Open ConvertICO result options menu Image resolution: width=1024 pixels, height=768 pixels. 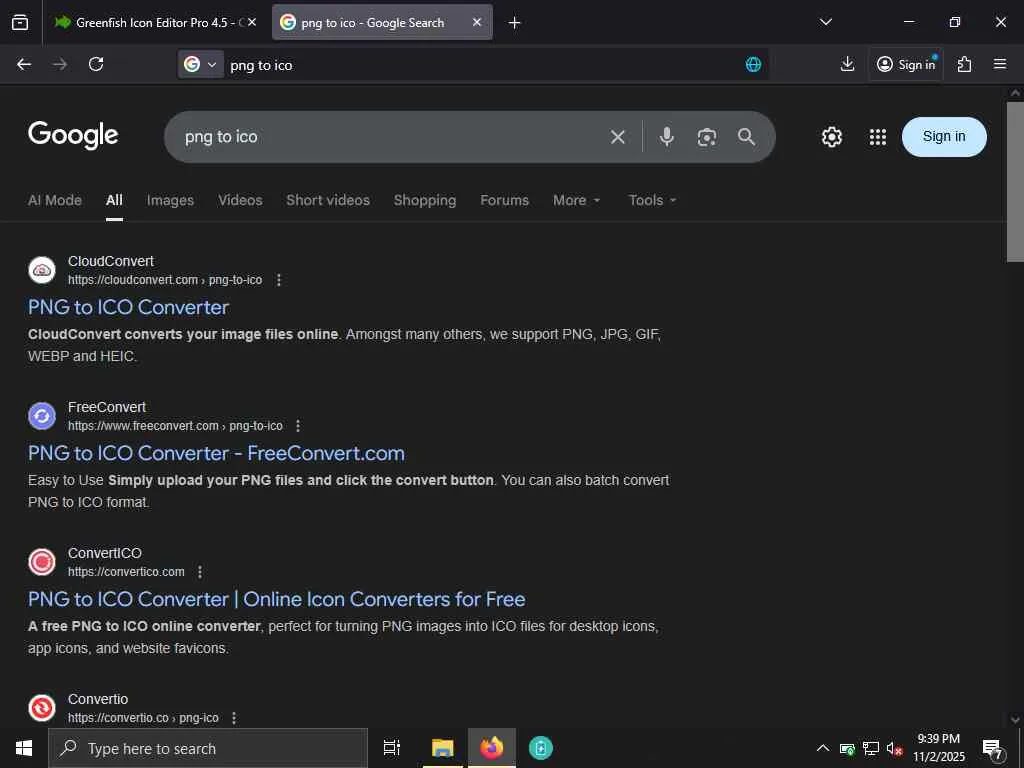(200, 572)
